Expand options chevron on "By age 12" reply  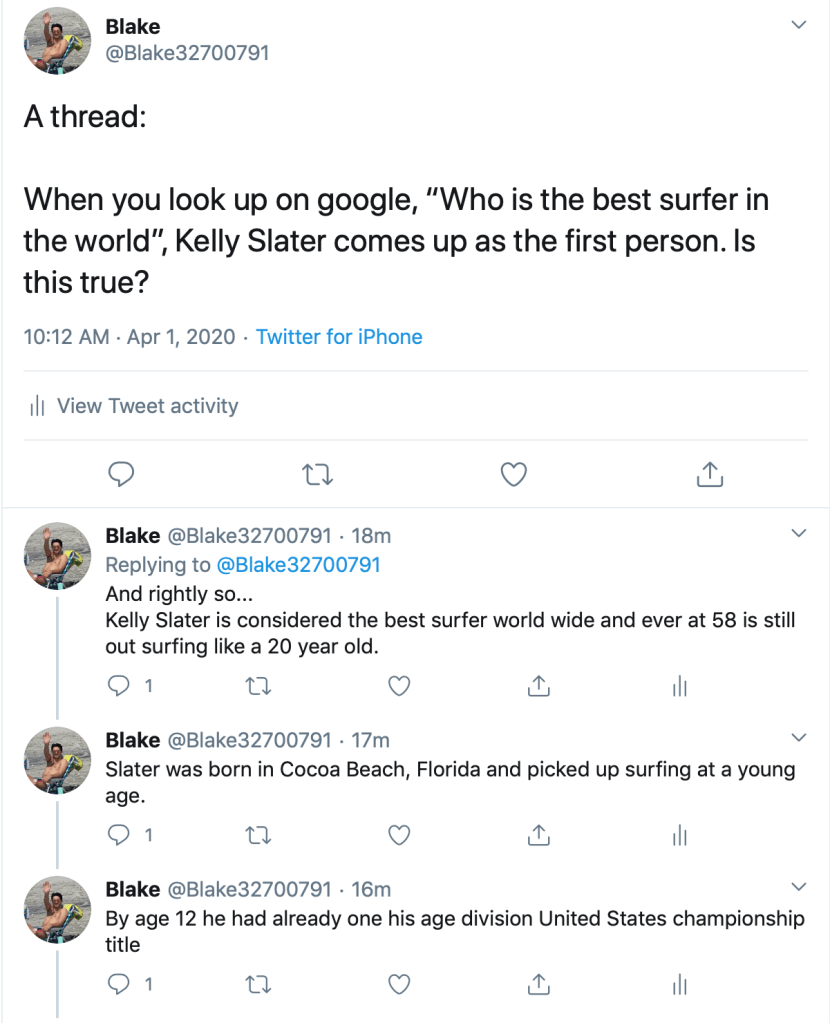[798, 887]
